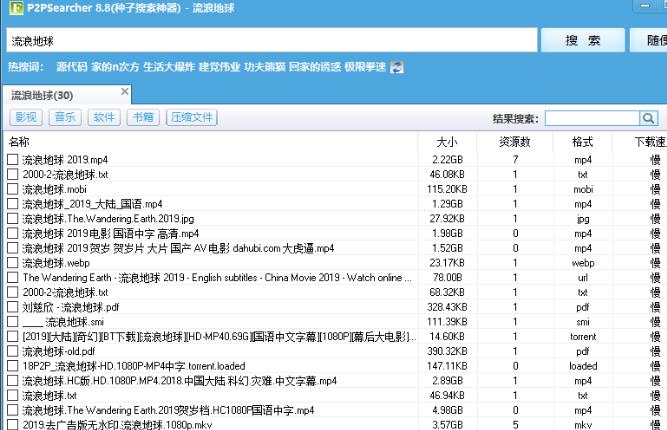Viewport: 667px width, 430px height.
Task: Click format cell mkv
Action: [583, 424]
